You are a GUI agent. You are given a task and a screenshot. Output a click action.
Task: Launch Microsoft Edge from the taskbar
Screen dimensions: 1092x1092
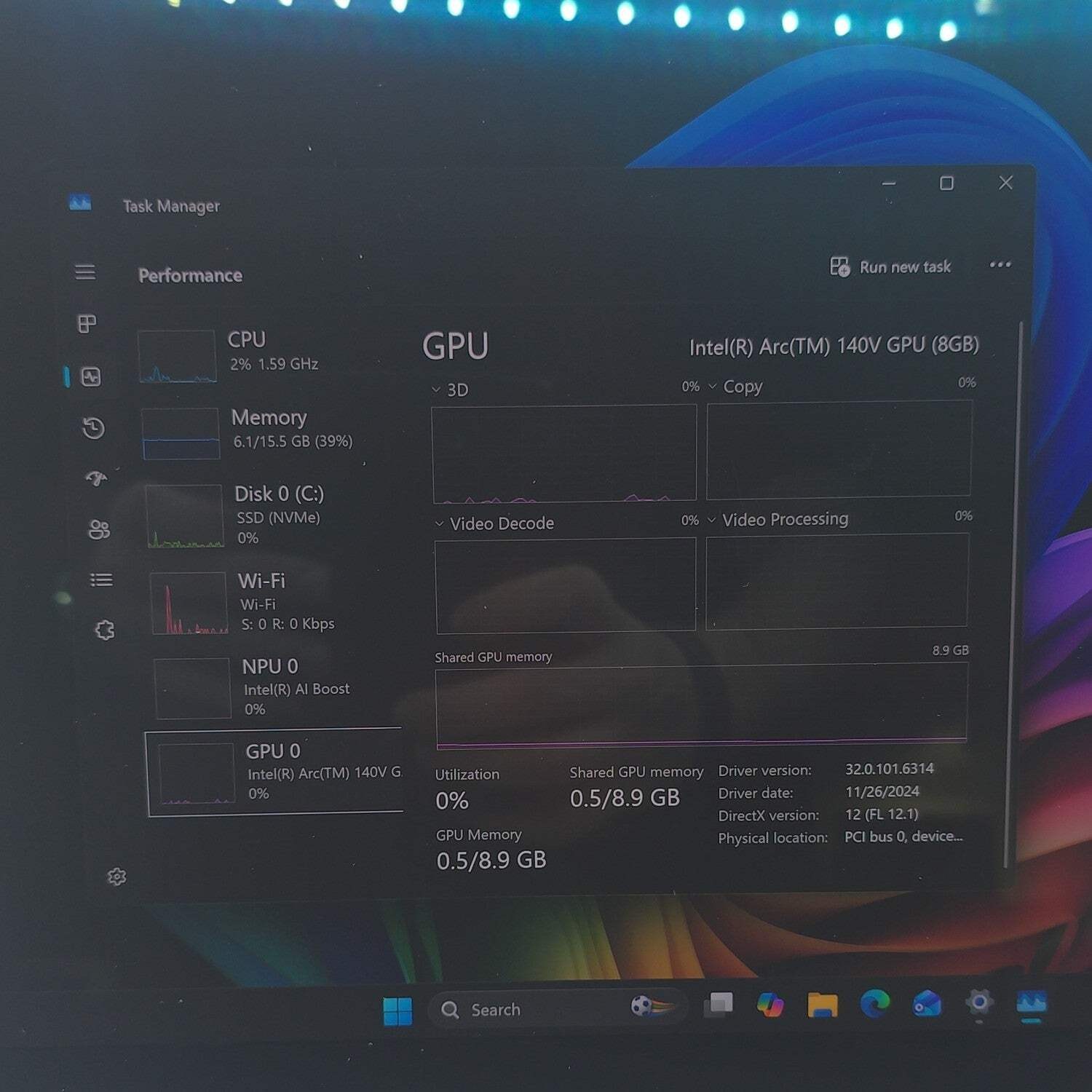(875, 1004)
